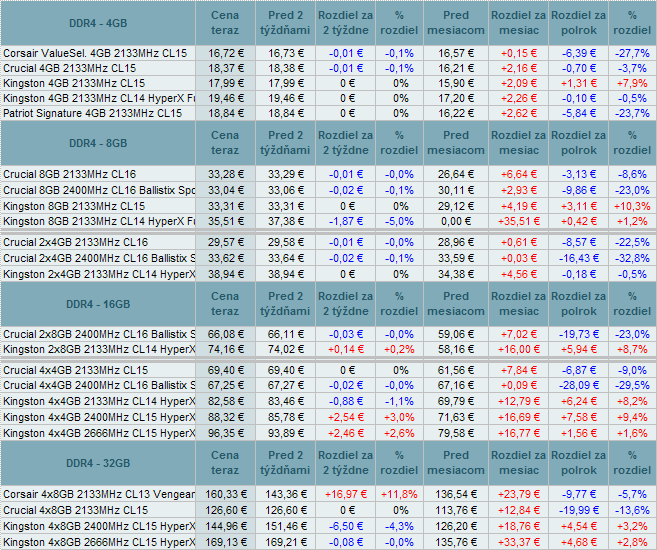Click the 82,58 € current price
The height and width of the screenshot is (550, 657).
[226, 401]
